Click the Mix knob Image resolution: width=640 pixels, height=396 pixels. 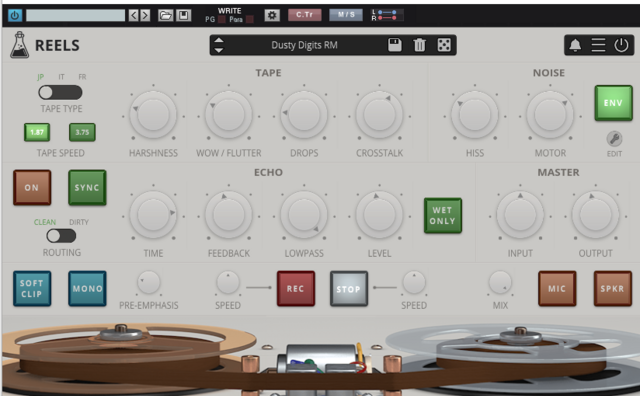pyautogui.click(x=500, y=283)
